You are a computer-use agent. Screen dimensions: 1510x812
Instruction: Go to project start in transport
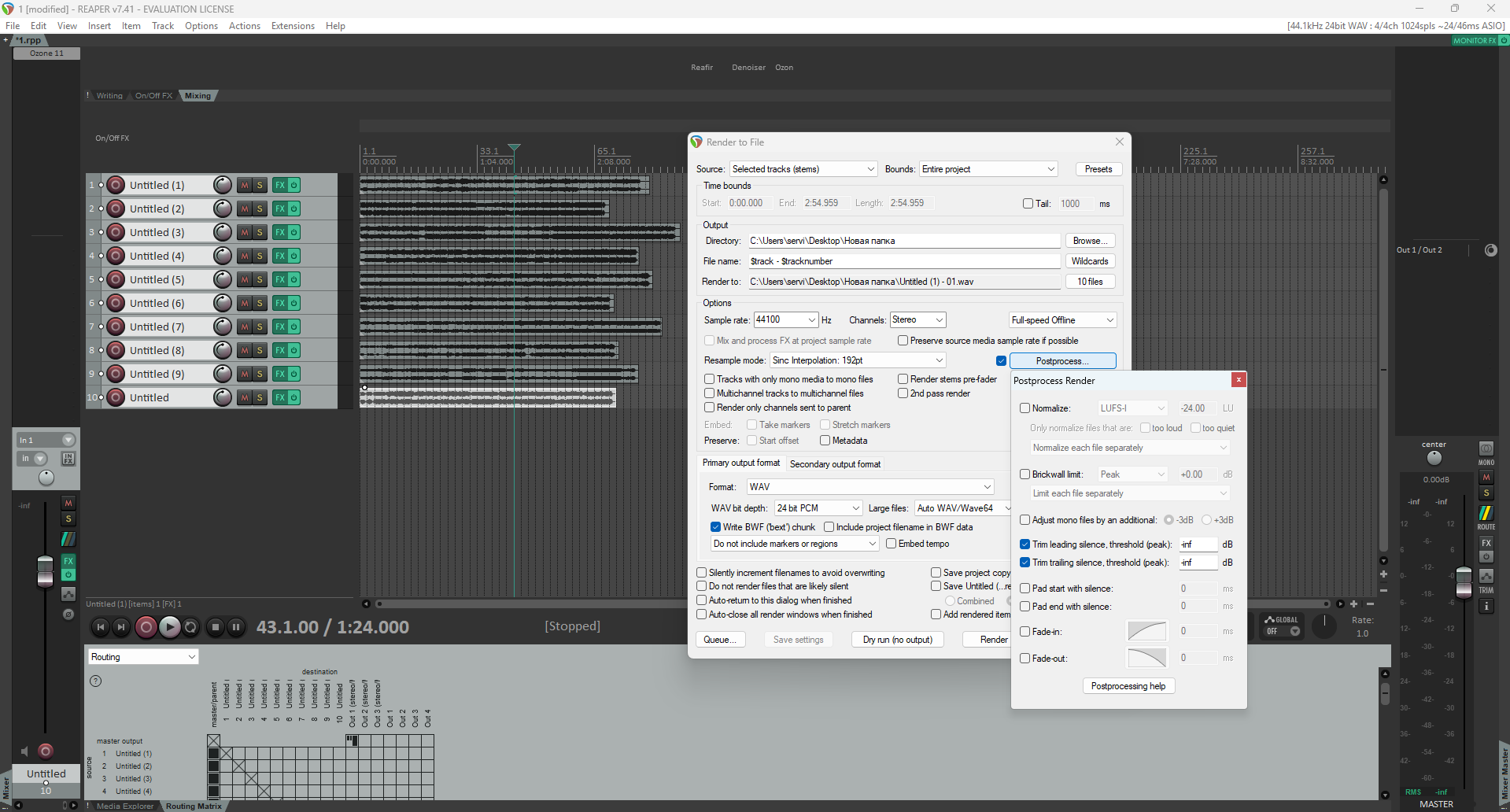point(100,627)
